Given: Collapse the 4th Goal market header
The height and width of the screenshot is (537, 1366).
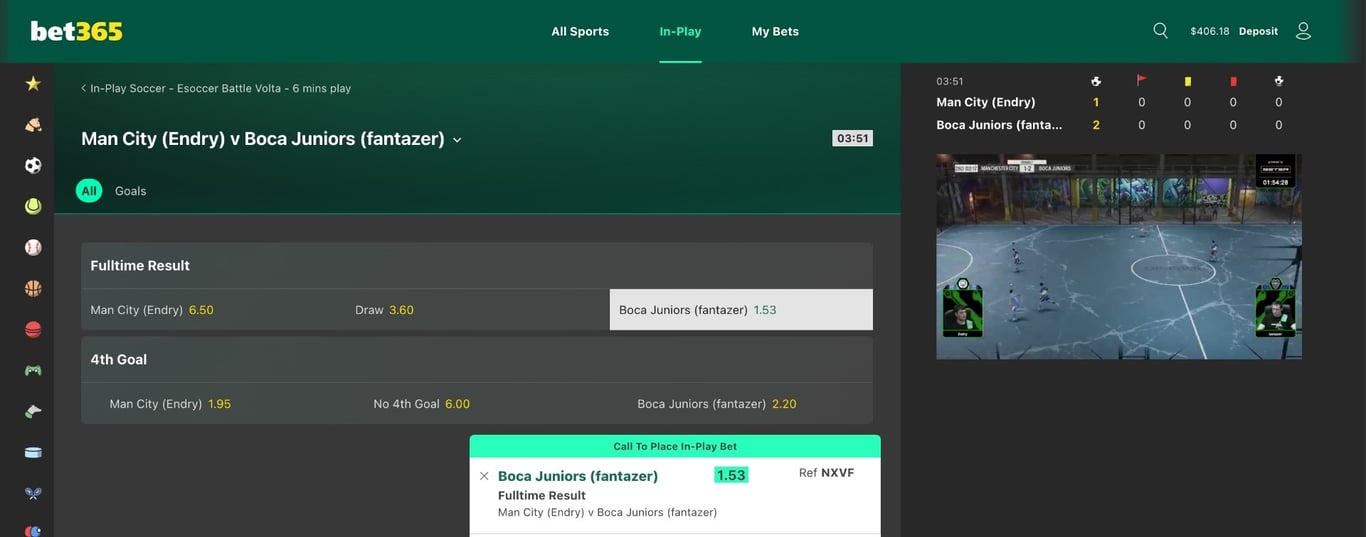Looking at the screenshot, I should point(477,360).
